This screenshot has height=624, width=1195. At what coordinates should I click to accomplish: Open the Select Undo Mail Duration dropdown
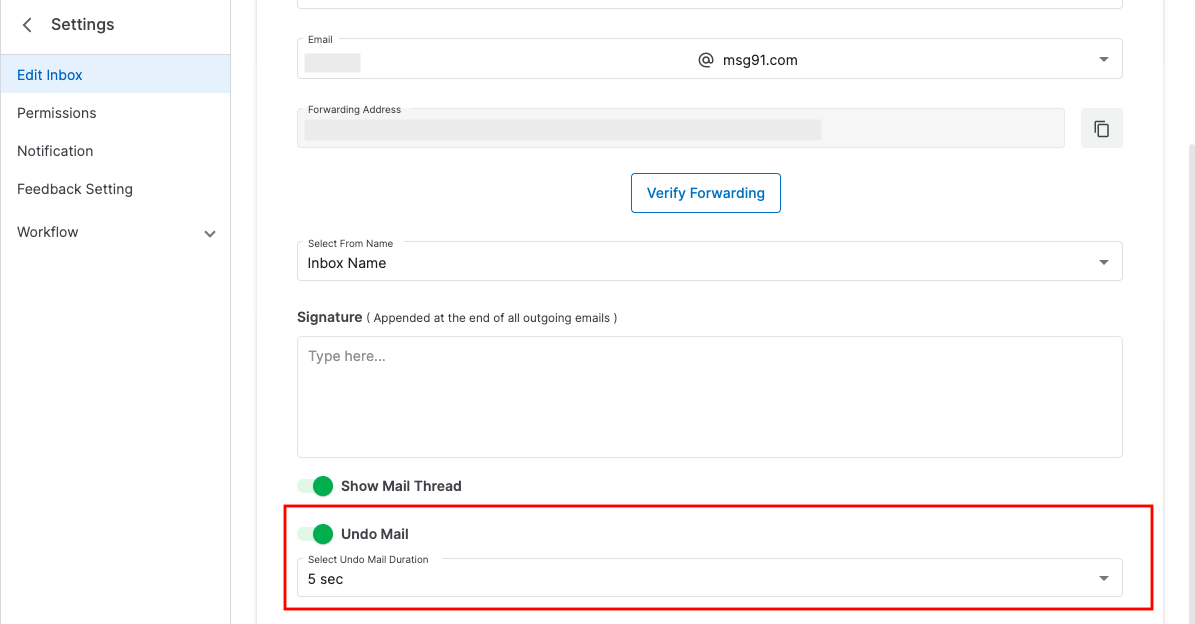[x=710, y=578]
